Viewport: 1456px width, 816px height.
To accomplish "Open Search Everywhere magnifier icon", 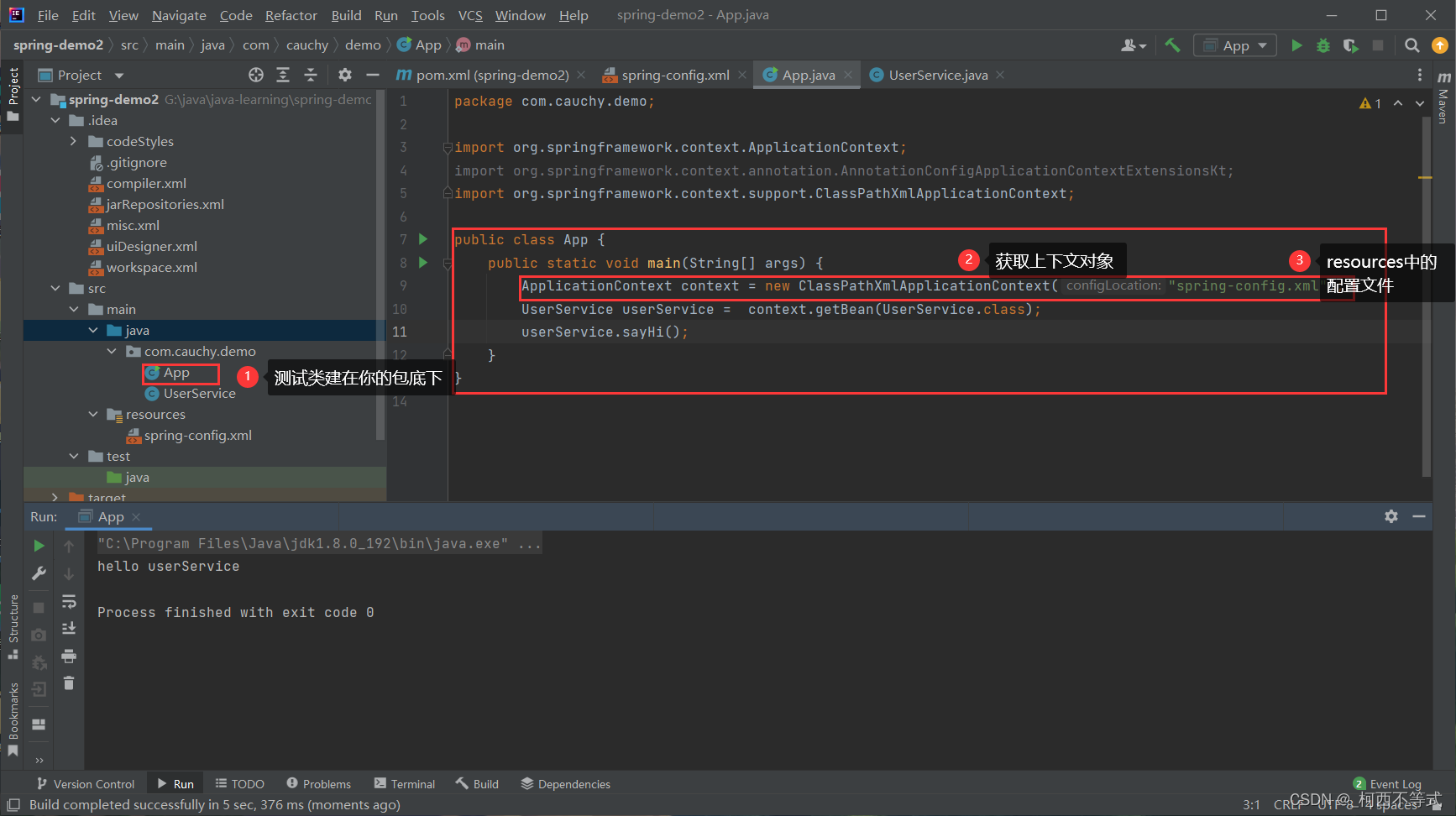I will tap(1412, 45).
